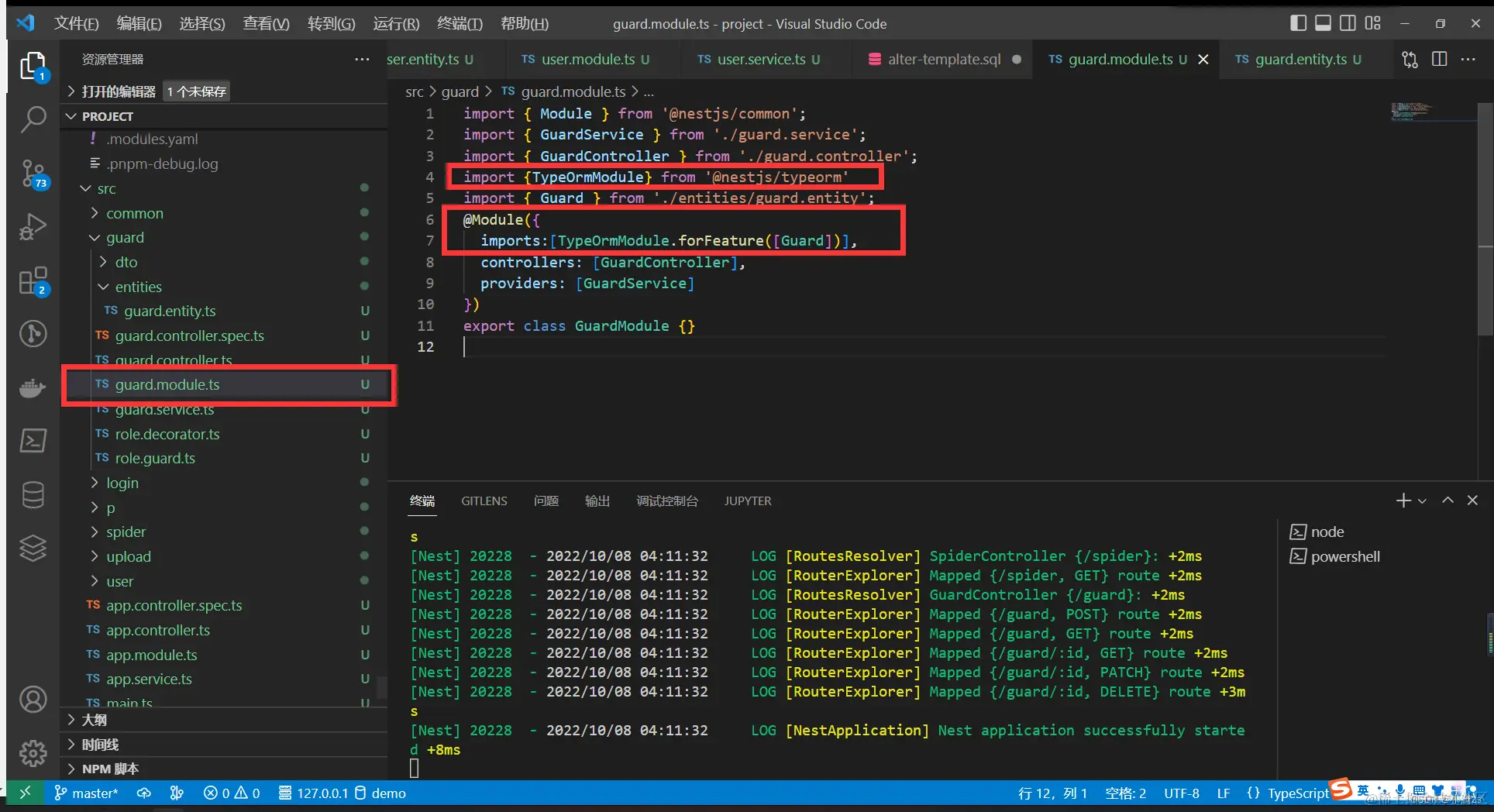Viewport: 1494px width, 812px height.
Task: Collapse the entities folder
Action: click(x=225, y=287)
